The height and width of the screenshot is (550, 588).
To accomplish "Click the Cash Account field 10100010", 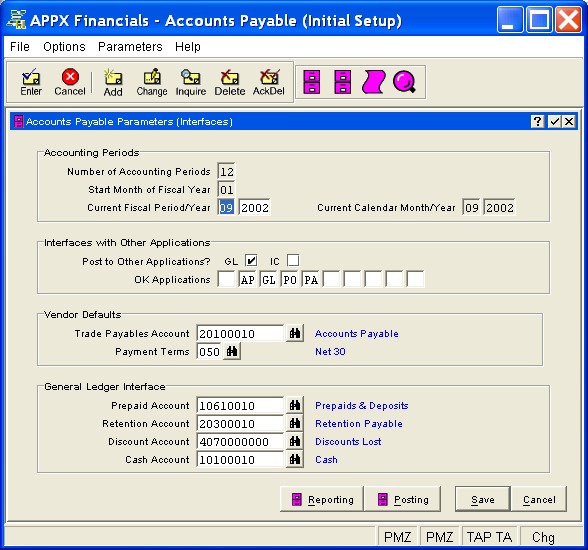I will (240, 459).
